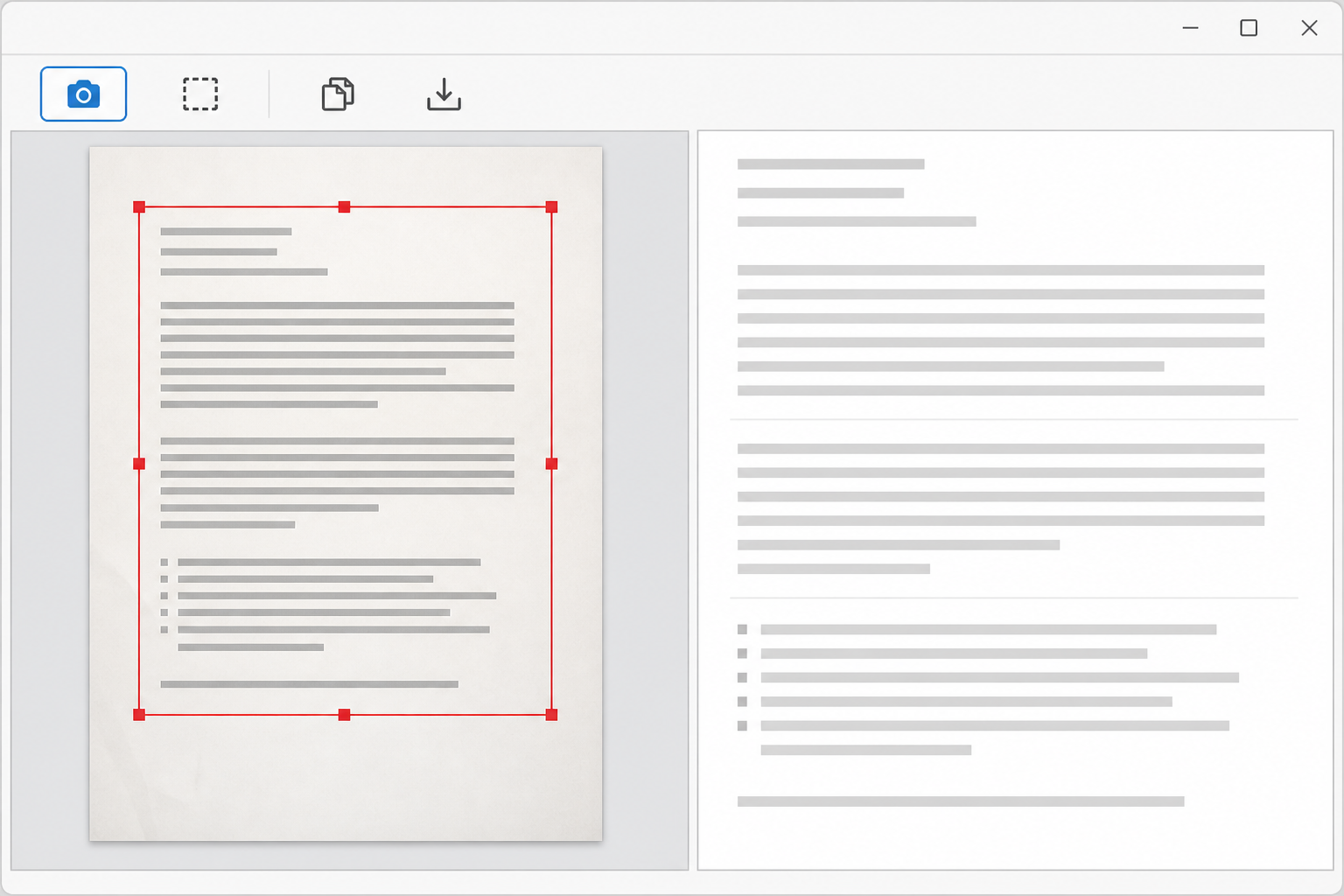Click the camera capture icon

83,94
